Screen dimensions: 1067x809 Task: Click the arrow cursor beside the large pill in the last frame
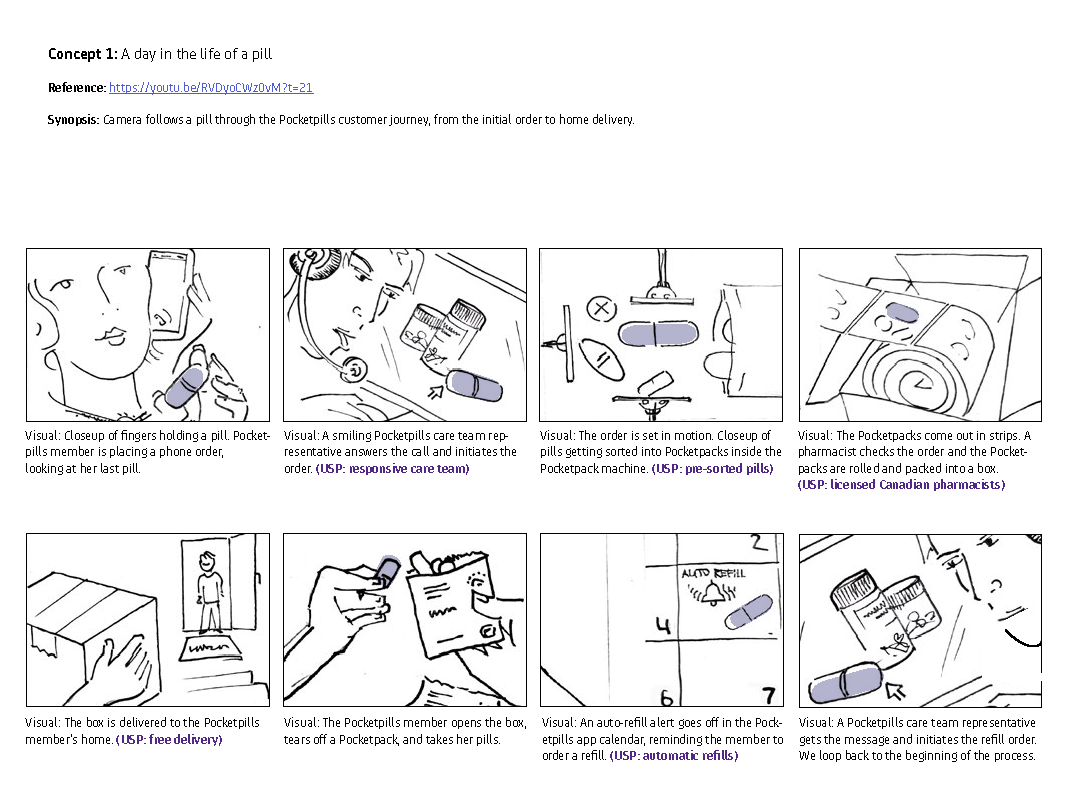[896, 691]
